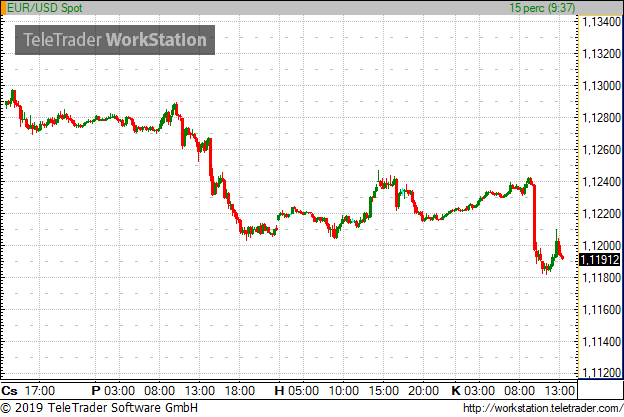Click the EUR/USD Spot chart title
This screenshot has height=417, width=624.
(x=45, y=8)
